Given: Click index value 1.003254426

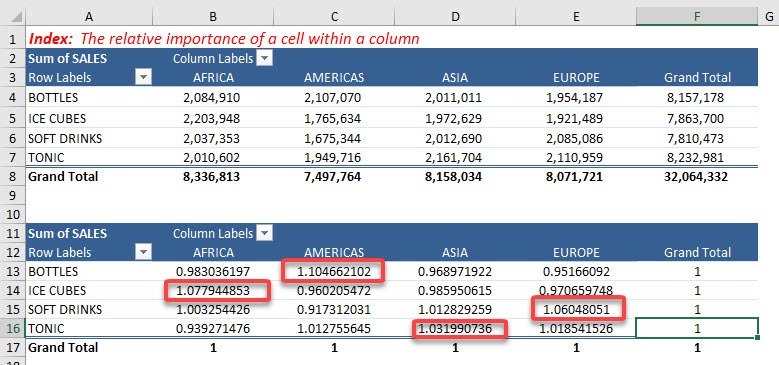Looking at the screenshot, I should pyautogui.click(x=213, y=310).
